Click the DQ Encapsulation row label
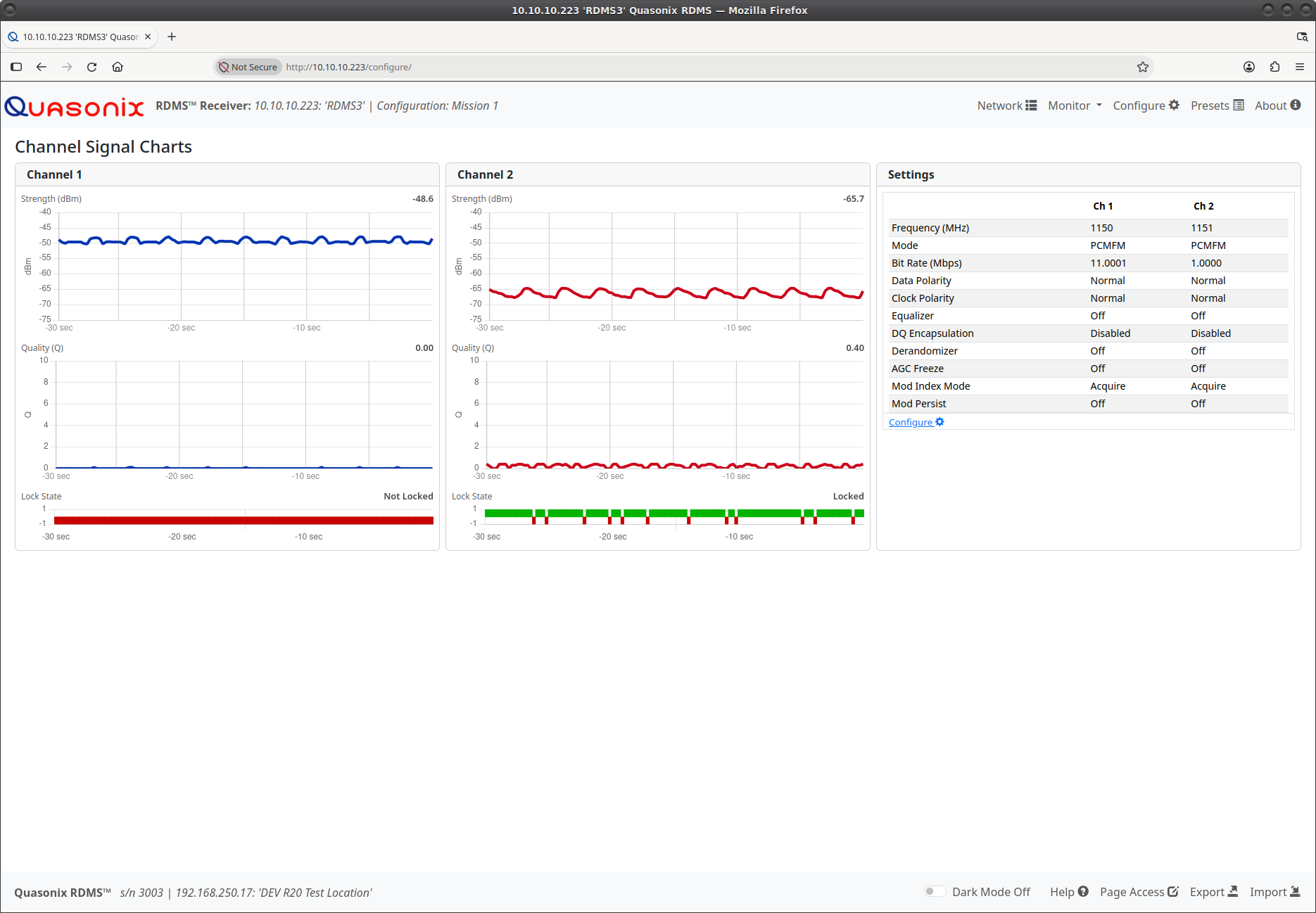The width and height of the screenshot is (1316, 913). click(932, 333)
